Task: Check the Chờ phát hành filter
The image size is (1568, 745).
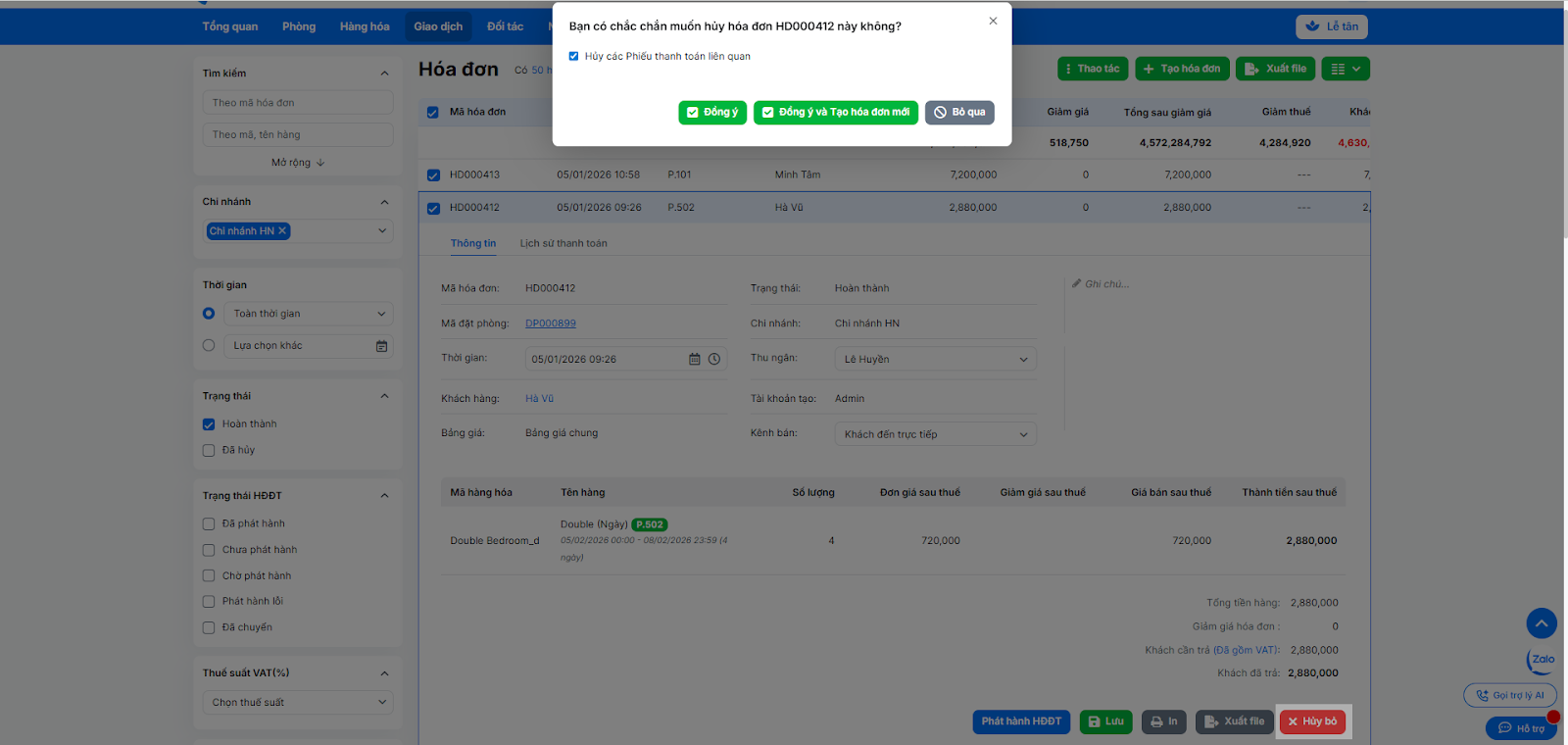Action: [209, 576]
